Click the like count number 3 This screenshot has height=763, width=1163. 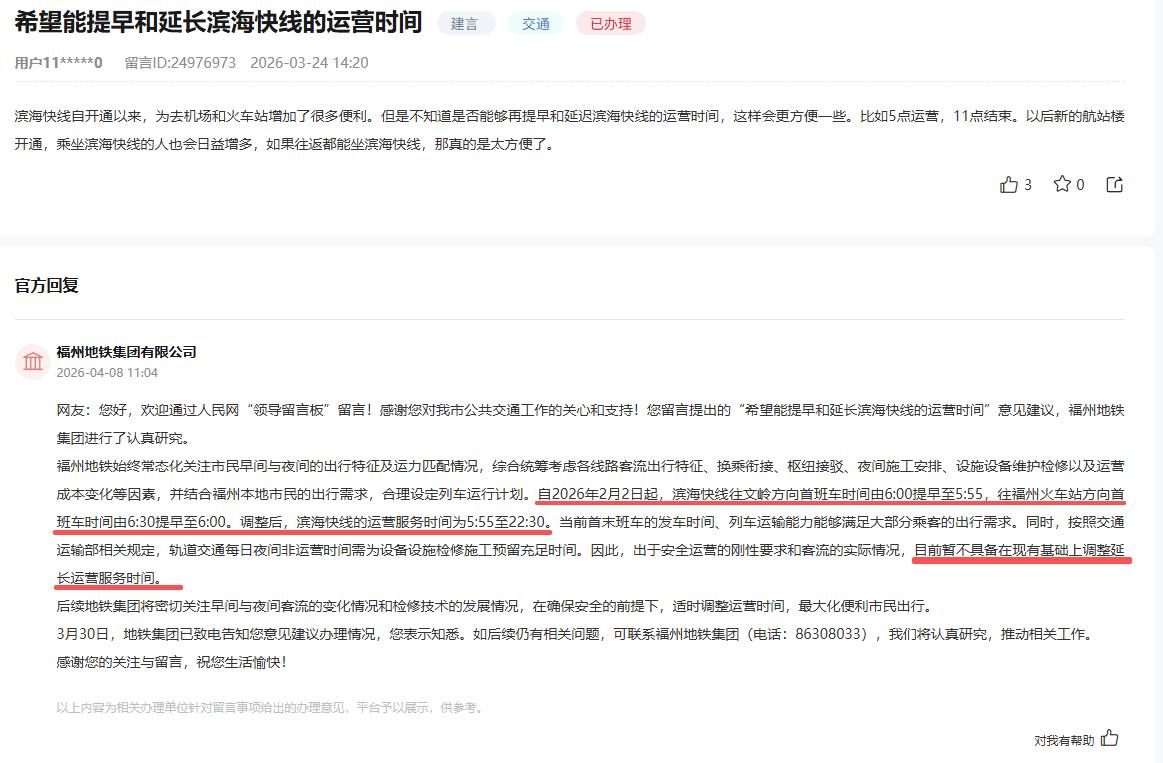(x=1028, y=184)
